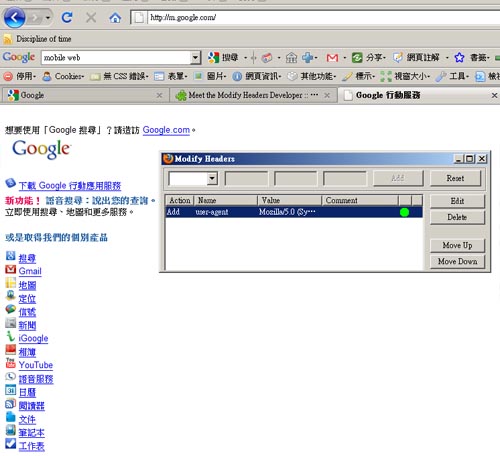The height and width of the screenshot is (456, 500).
Task: Click the 閱讀器 Reader icon
Action: (x=11, y=404)
